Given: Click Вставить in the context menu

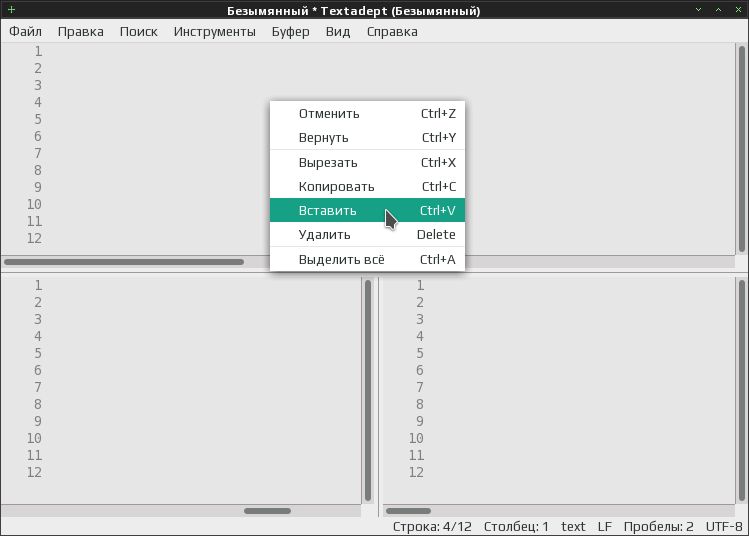Looking at the screenshot, I should pyautogui.click(x=367, y=210).
